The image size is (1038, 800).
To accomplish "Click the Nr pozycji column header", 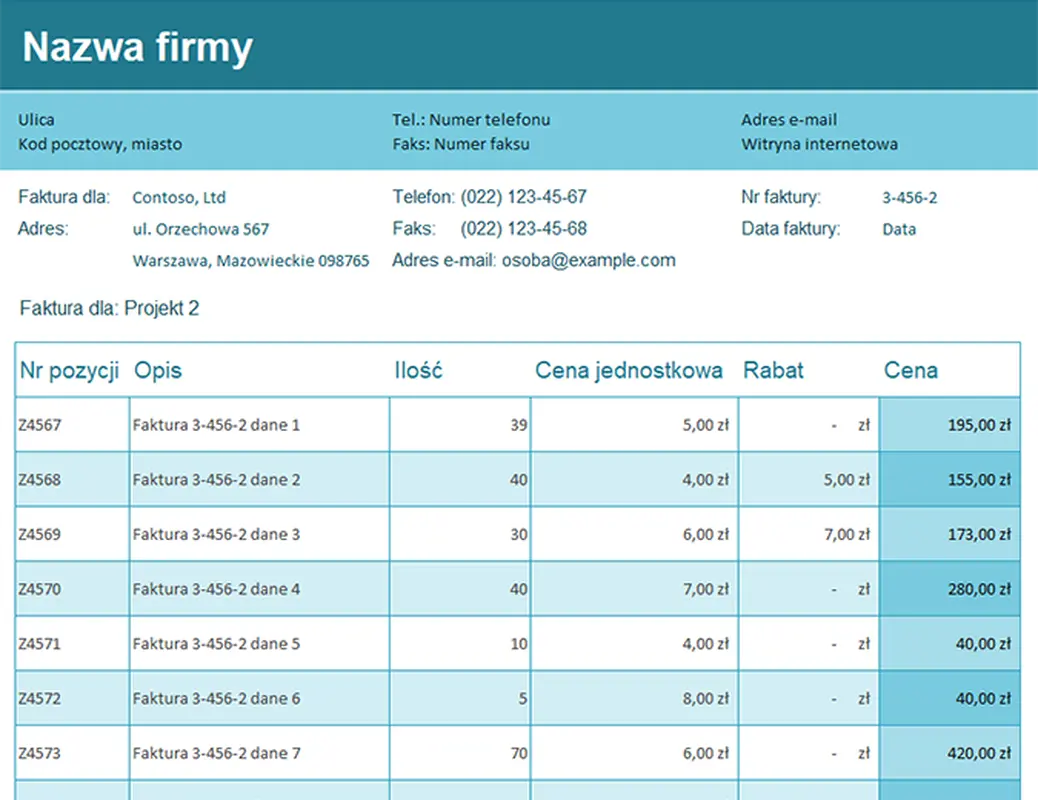I will tap(69, 370).
